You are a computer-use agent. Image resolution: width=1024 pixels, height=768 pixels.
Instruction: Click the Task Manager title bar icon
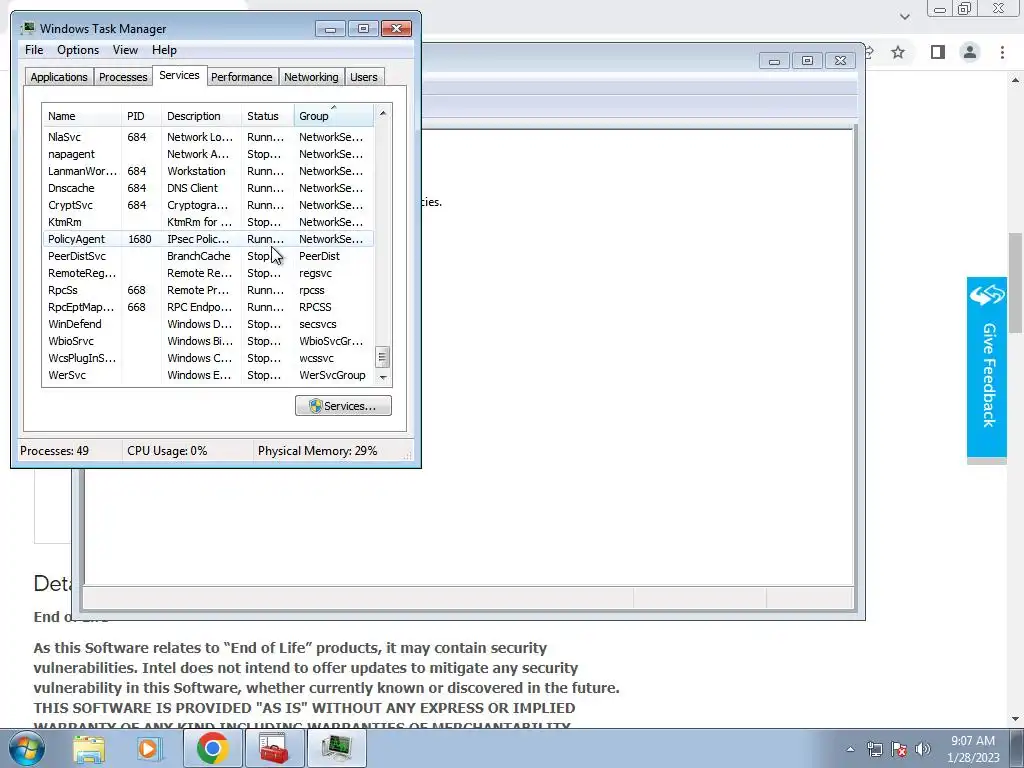pos(27,28)
